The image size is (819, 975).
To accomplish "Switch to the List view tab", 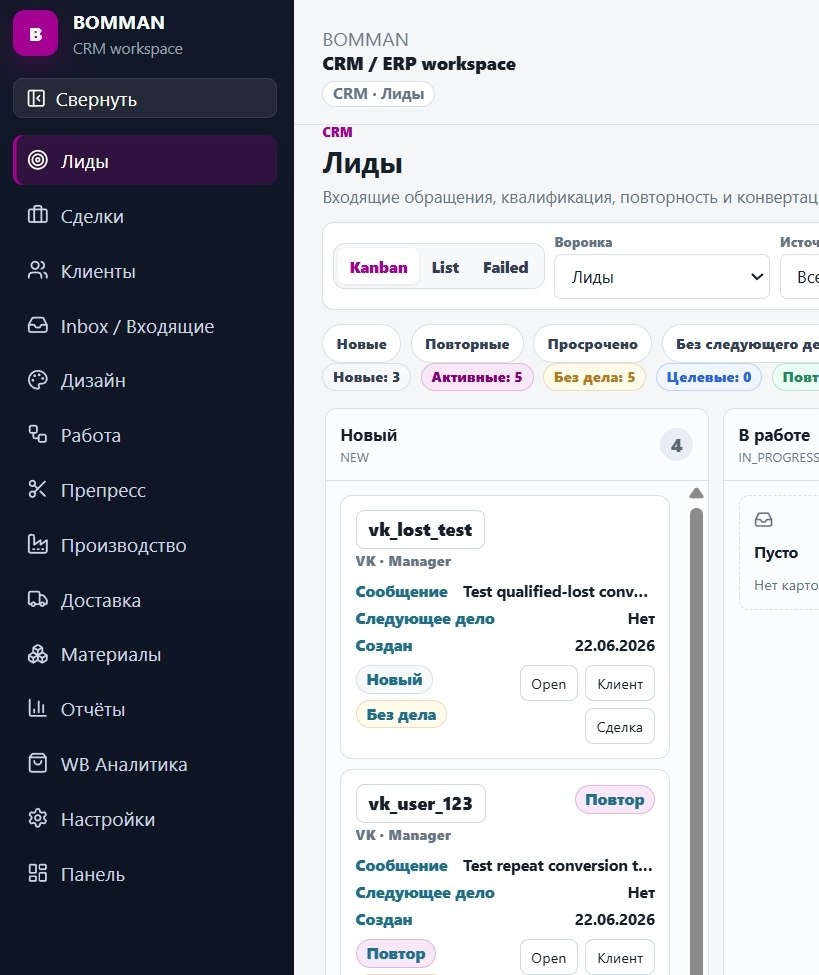I will 445,267.
